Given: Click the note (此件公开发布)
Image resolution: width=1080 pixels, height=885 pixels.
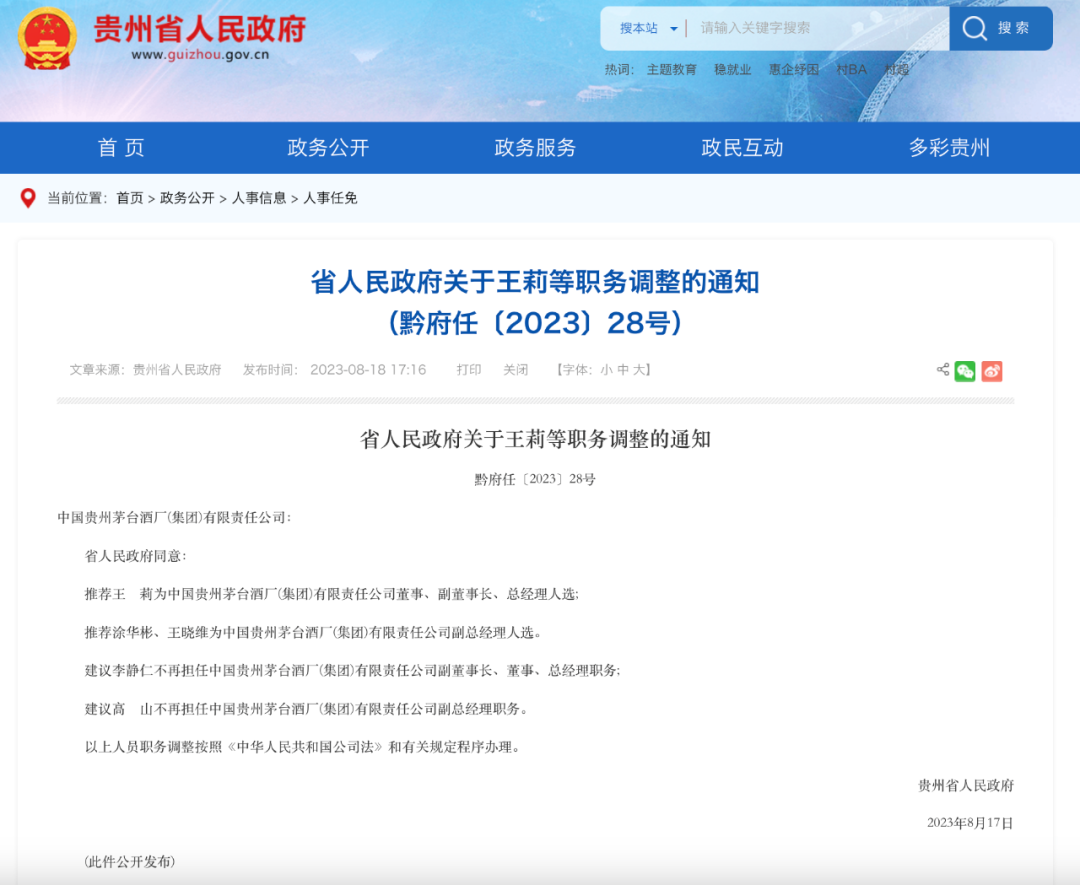Looking at the screenshot, I should 130,862.
